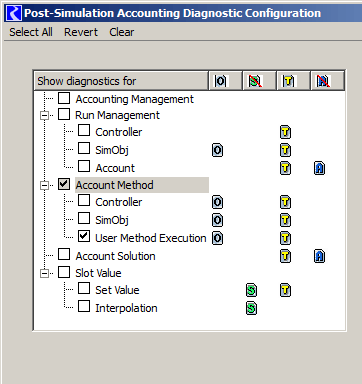Image resolution: width=362 pixels, height=384 pixels.
Task: Click the Object filter column header icon
Action: click(220, 81)
